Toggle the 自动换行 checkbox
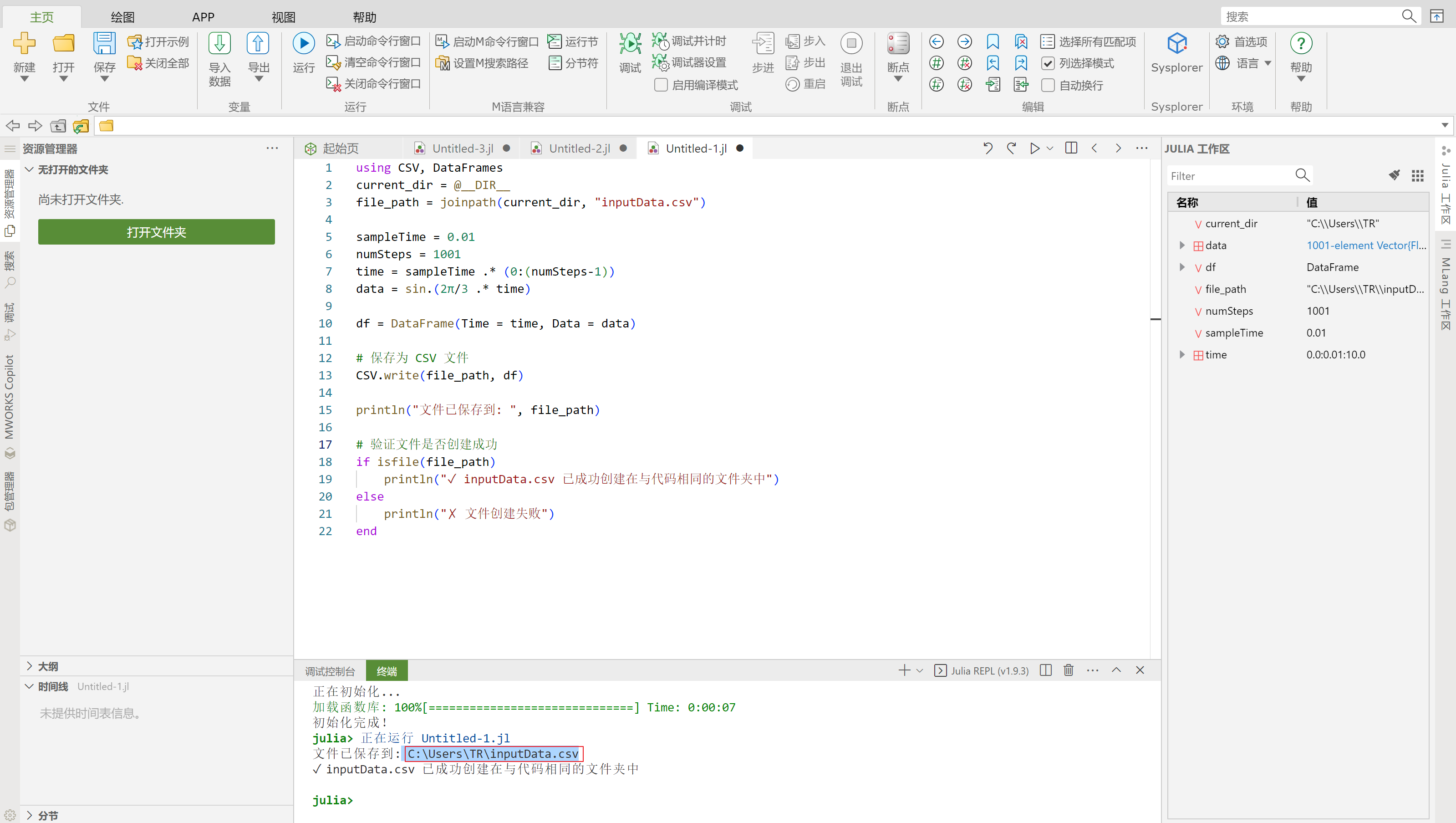The width and height of the screenshot is (1456, 823). [1048, 85]
